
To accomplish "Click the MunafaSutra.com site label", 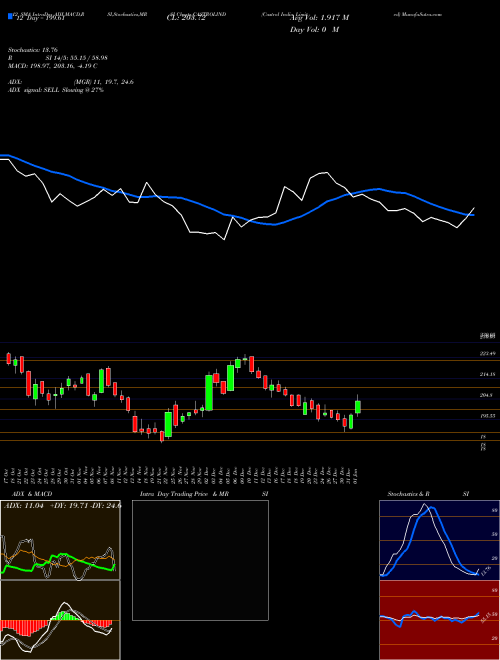I will click(x=421, y=14).
